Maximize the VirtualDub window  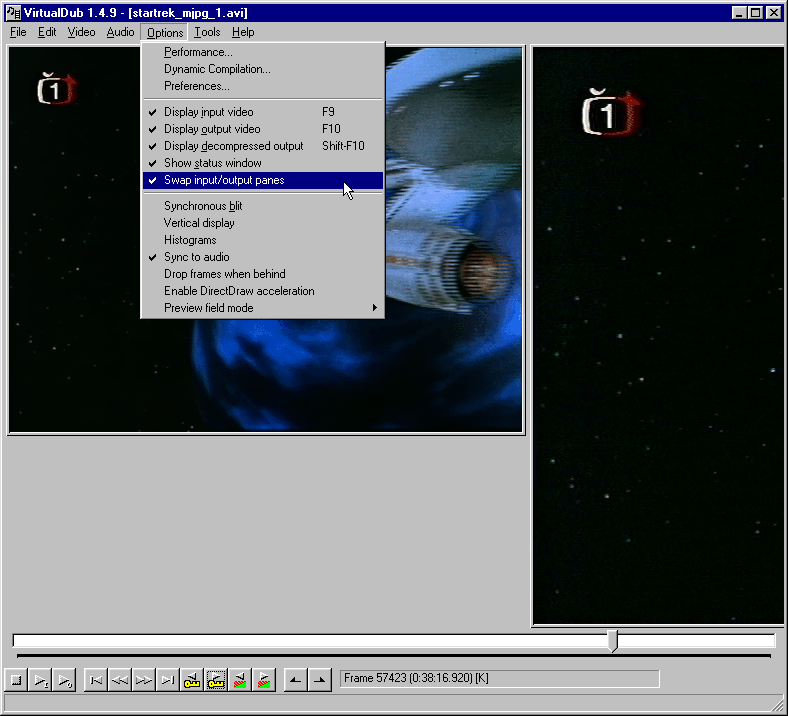click(755, 13)
